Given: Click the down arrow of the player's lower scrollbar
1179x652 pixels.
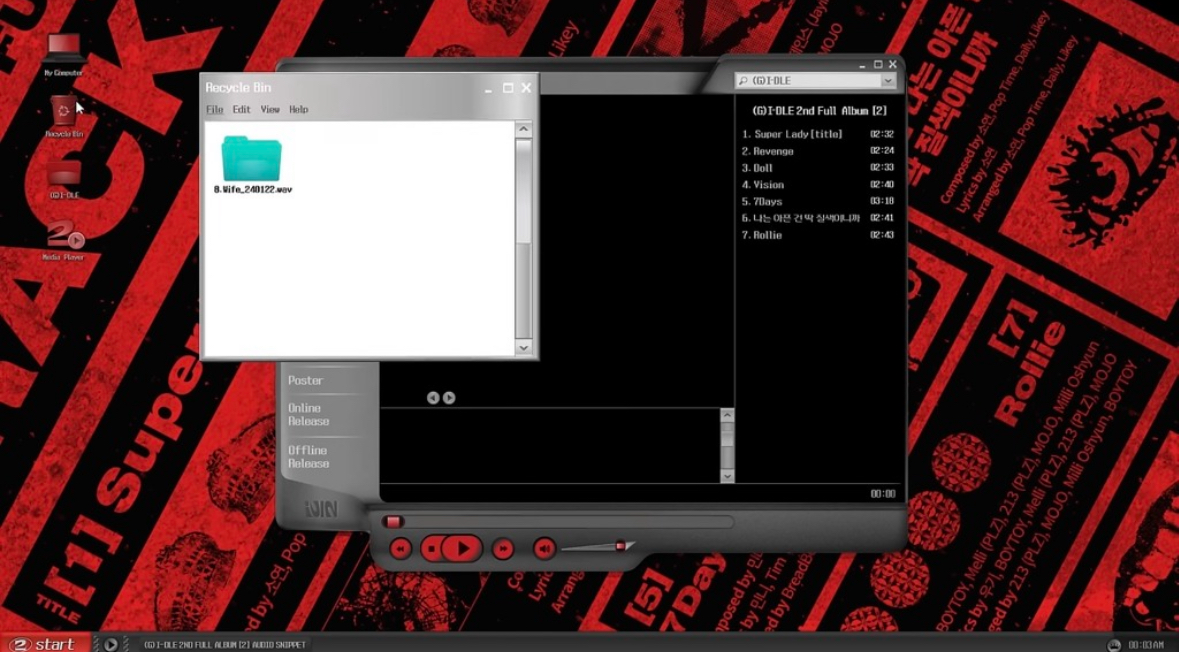Looking at the screenshot, I should 727,476.
